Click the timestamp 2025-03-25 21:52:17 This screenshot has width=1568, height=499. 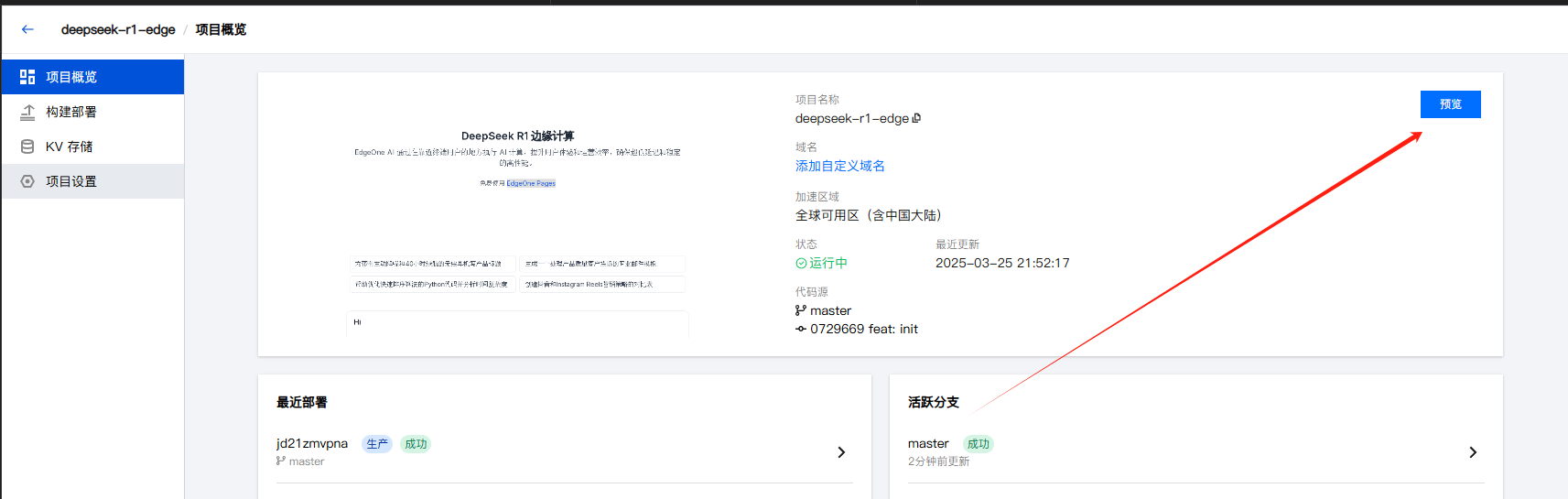tap(1002, 263)
